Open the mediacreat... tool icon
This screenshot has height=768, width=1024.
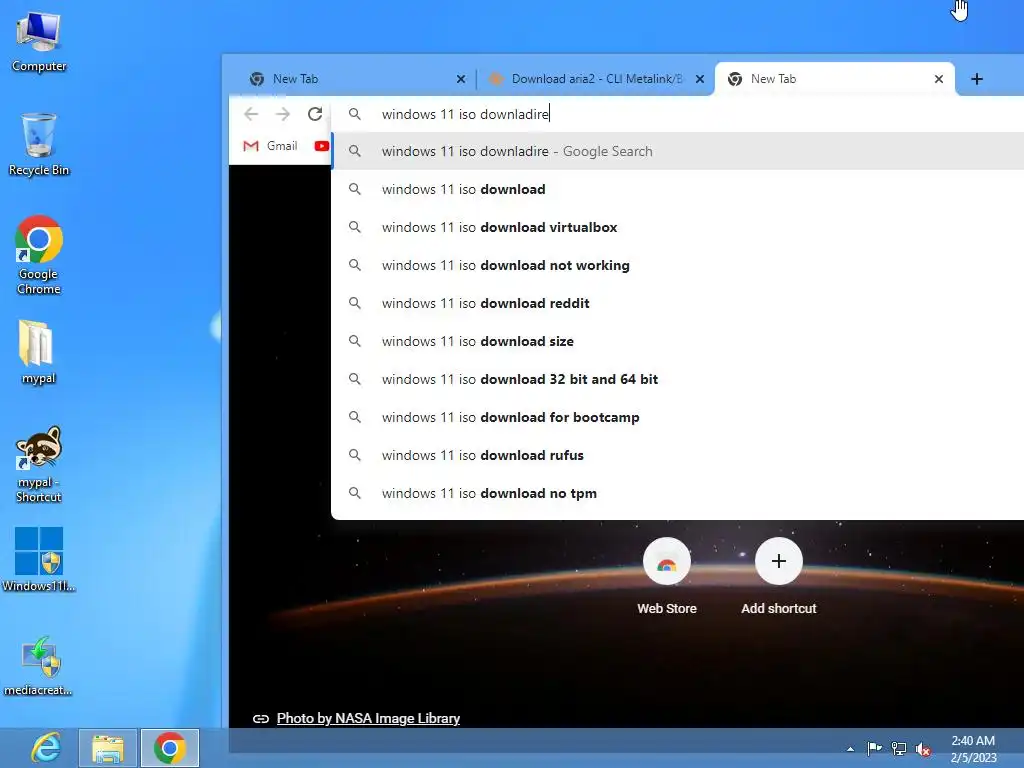tap(39, 666)
